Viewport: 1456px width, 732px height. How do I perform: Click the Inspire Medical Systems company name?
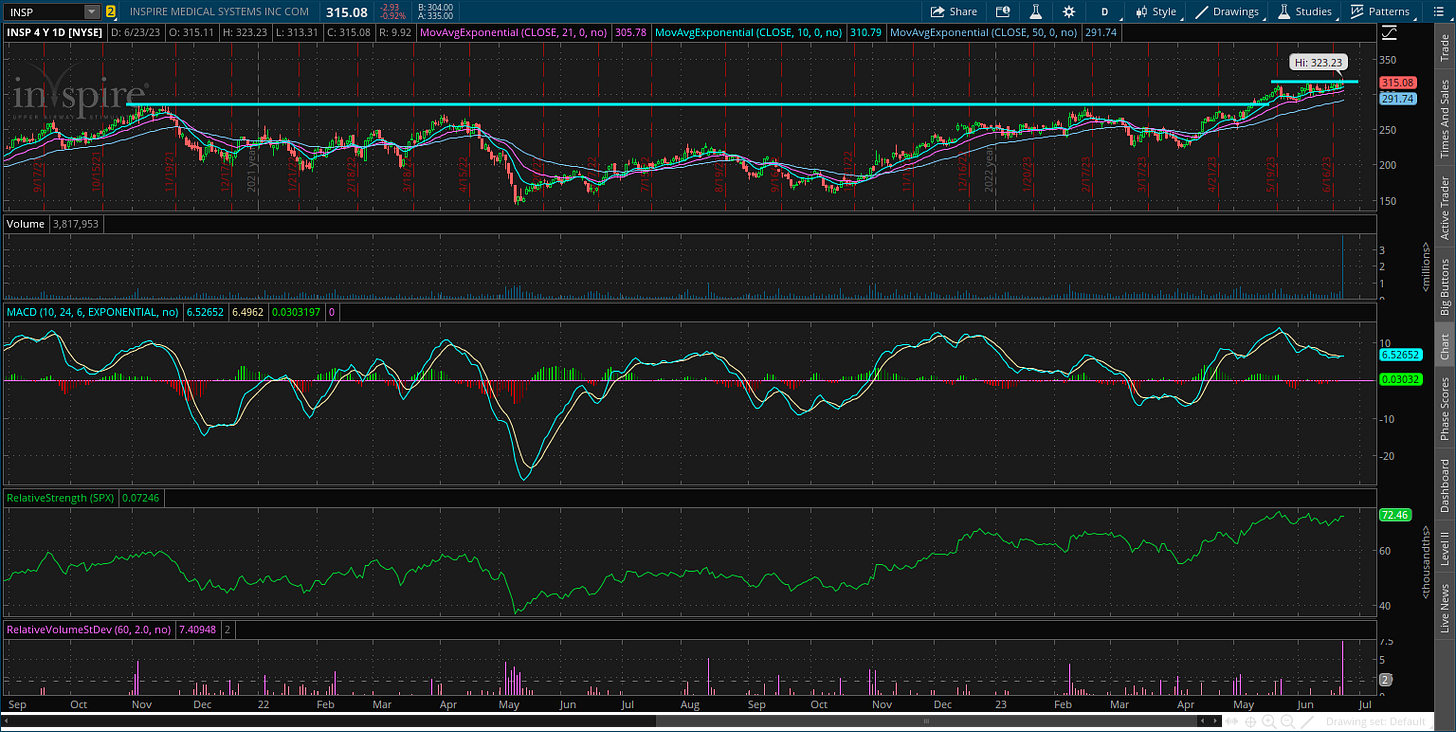click(218, 12)
